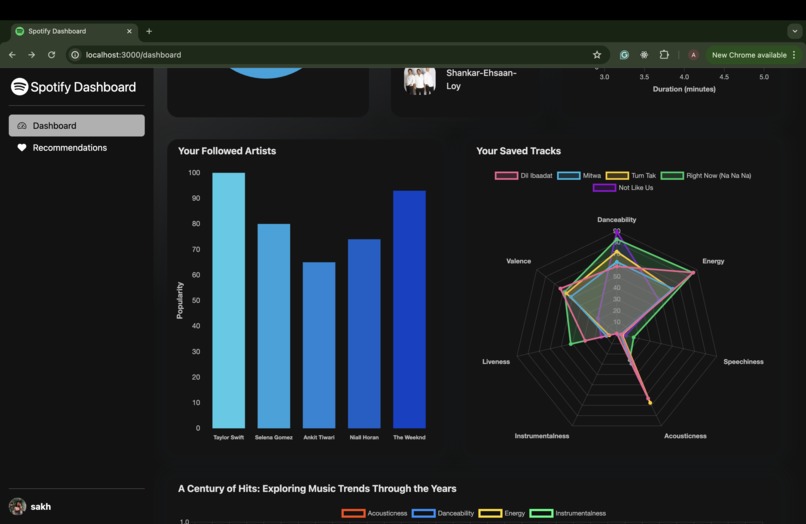Image resolution: width=806 pixels, height=524 pixels.
Task: Click the site info icon in the address bar
Action: (75, 55)
